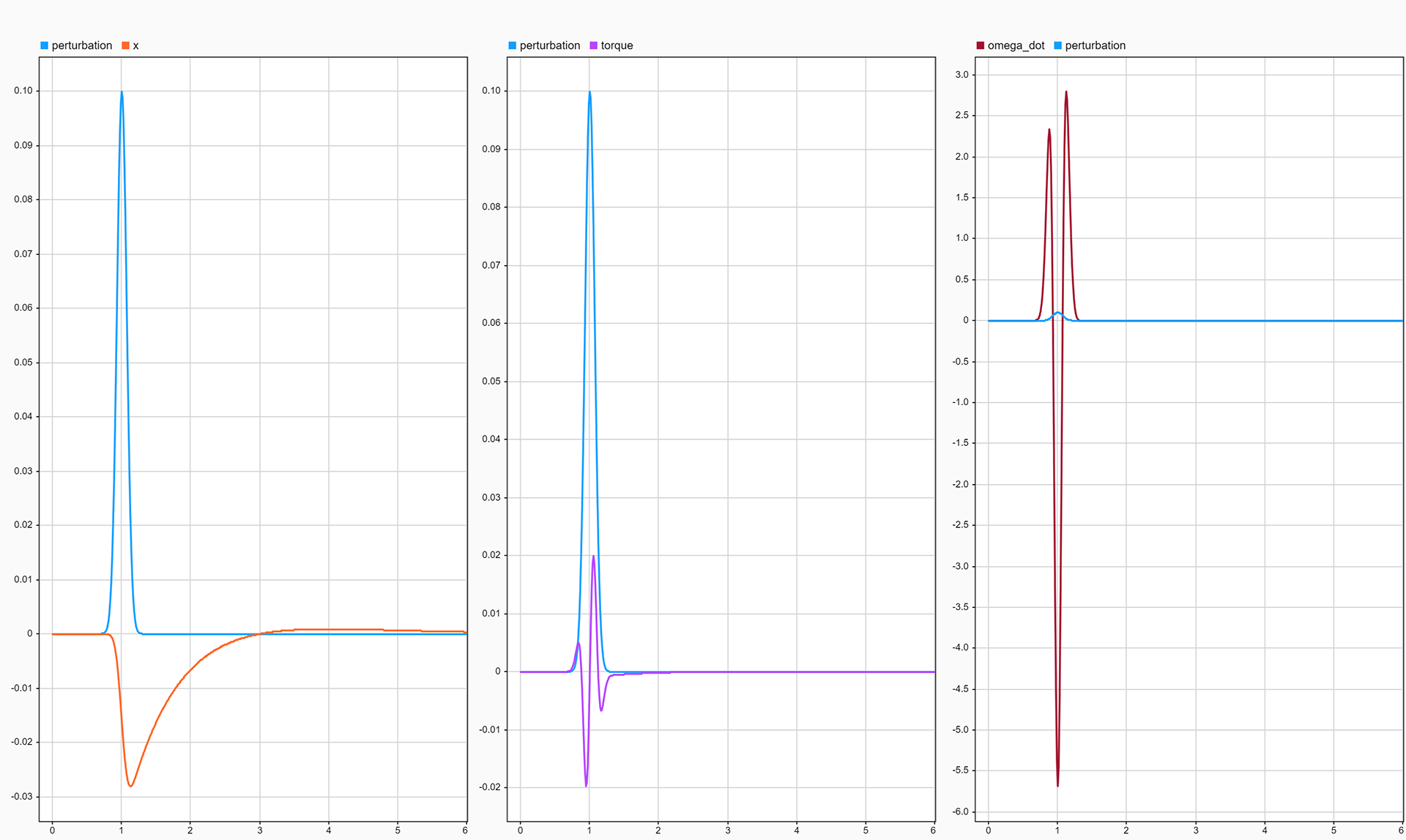
Task: Toggle perturbation swatch in the middle chart
Action: [512, 45]
